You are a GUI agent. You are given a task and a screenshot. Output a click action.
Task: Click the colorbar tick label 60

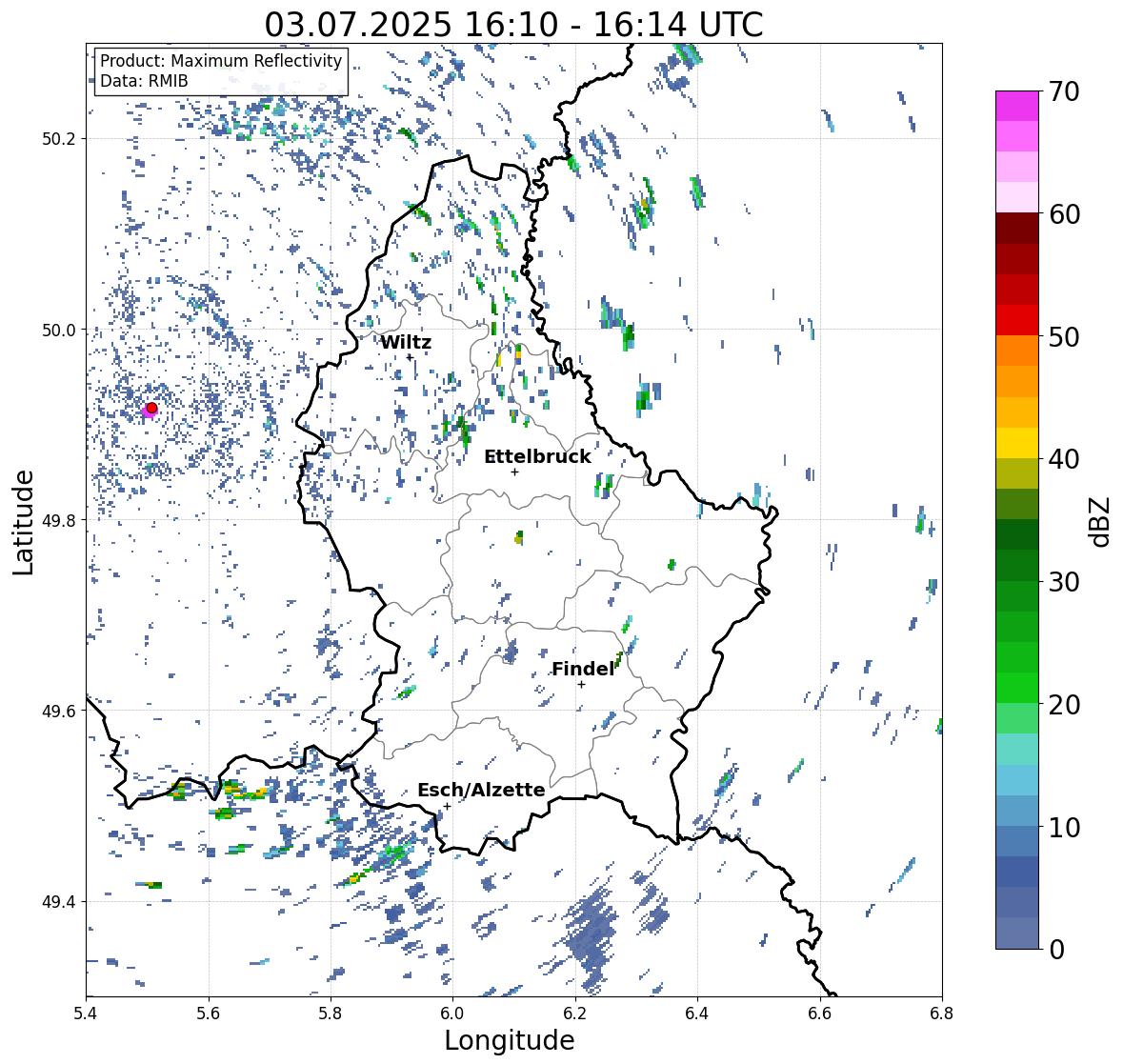tap(1064, 214)
